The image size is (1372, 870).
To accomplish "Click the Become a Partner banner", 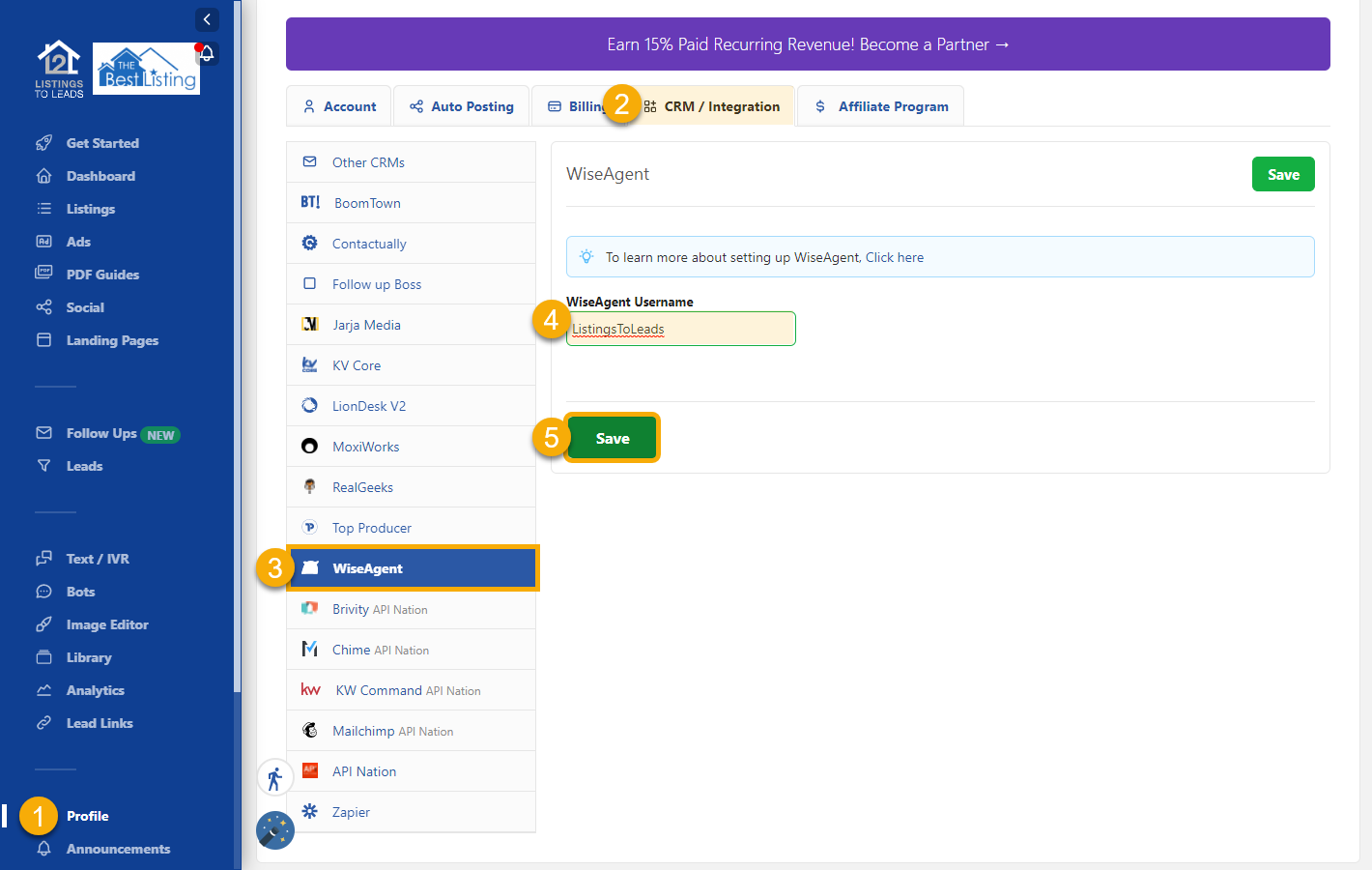I will pyautogui.click(x=808, y=43).
